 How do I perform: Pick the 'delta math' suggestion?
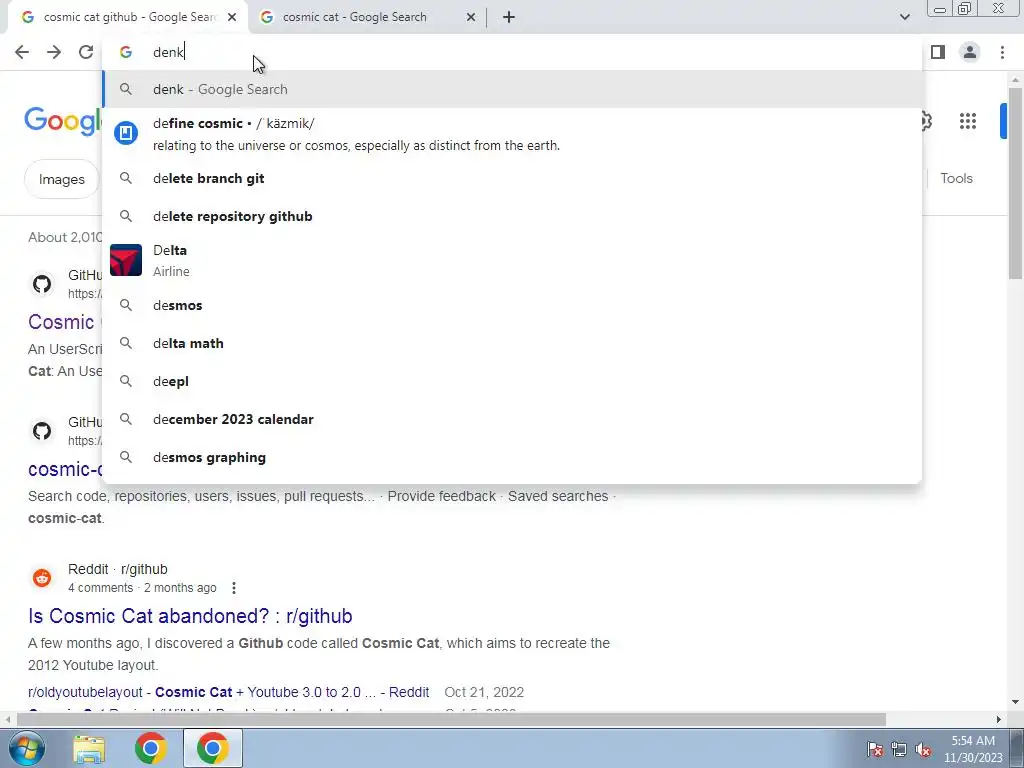pyautogui.click(x=512, y=343)
